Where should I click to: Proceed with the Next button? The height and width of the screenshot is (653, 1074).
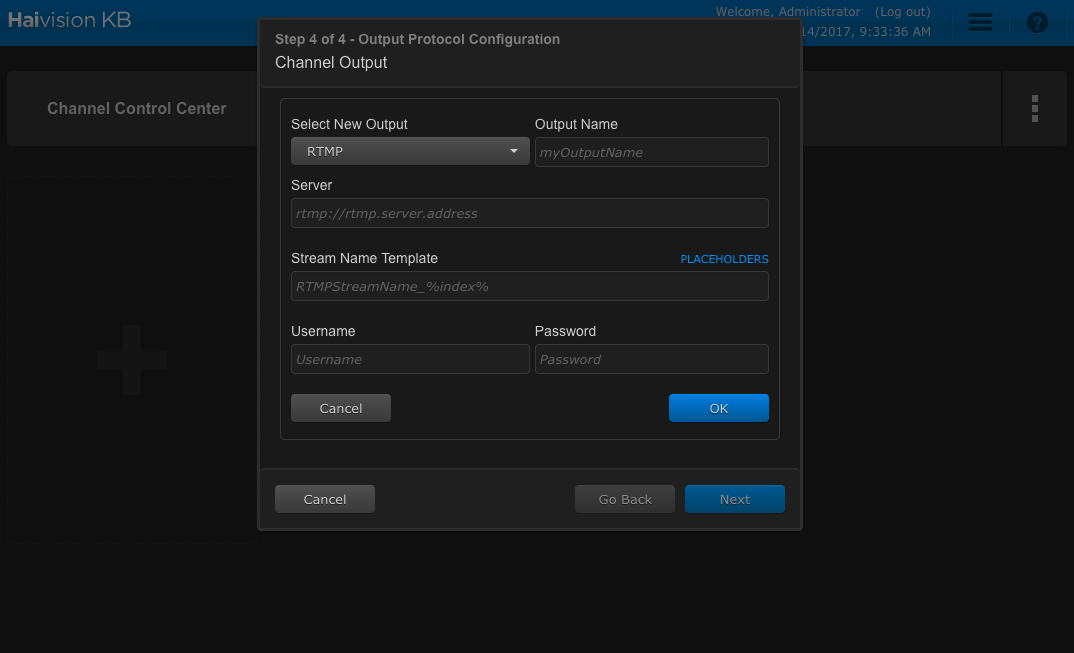(734, 500)
